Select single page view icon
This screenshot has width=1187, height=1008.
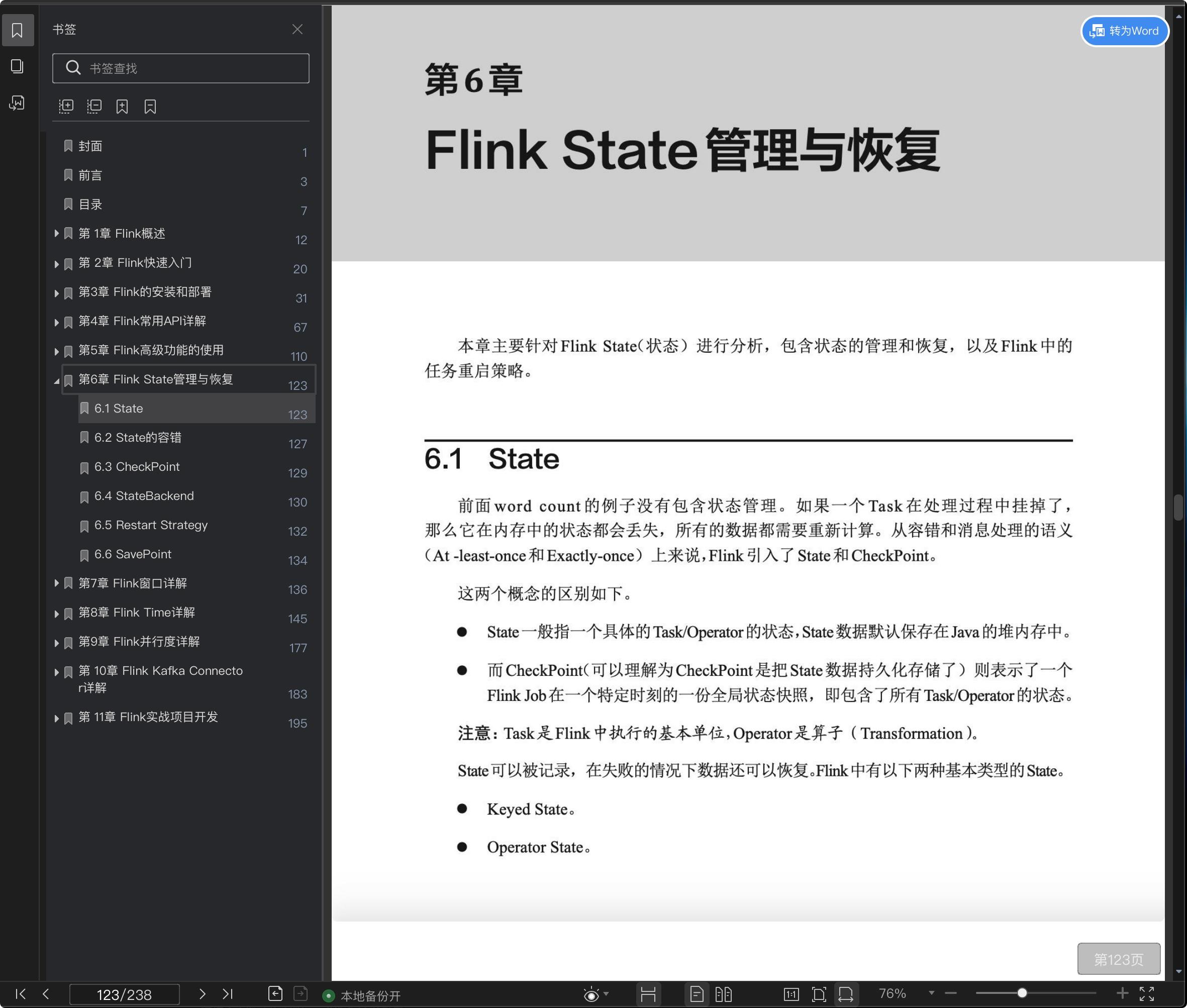click(697, 994)
